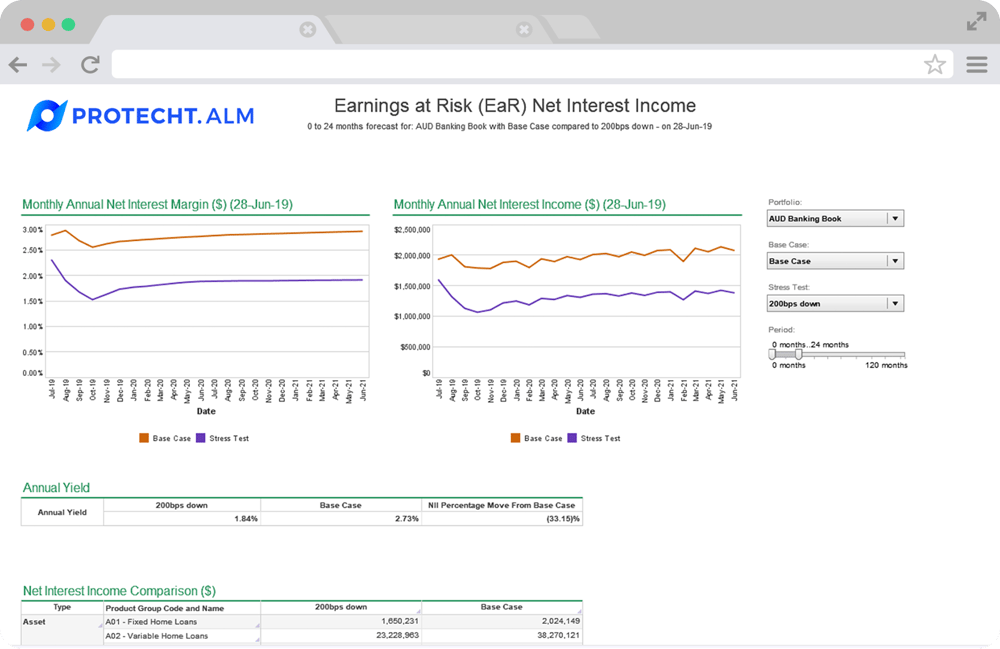This screenshot has height=649, width=1000.
Task: Click the expand arrows in the window corner
Action: pos(976,20)
